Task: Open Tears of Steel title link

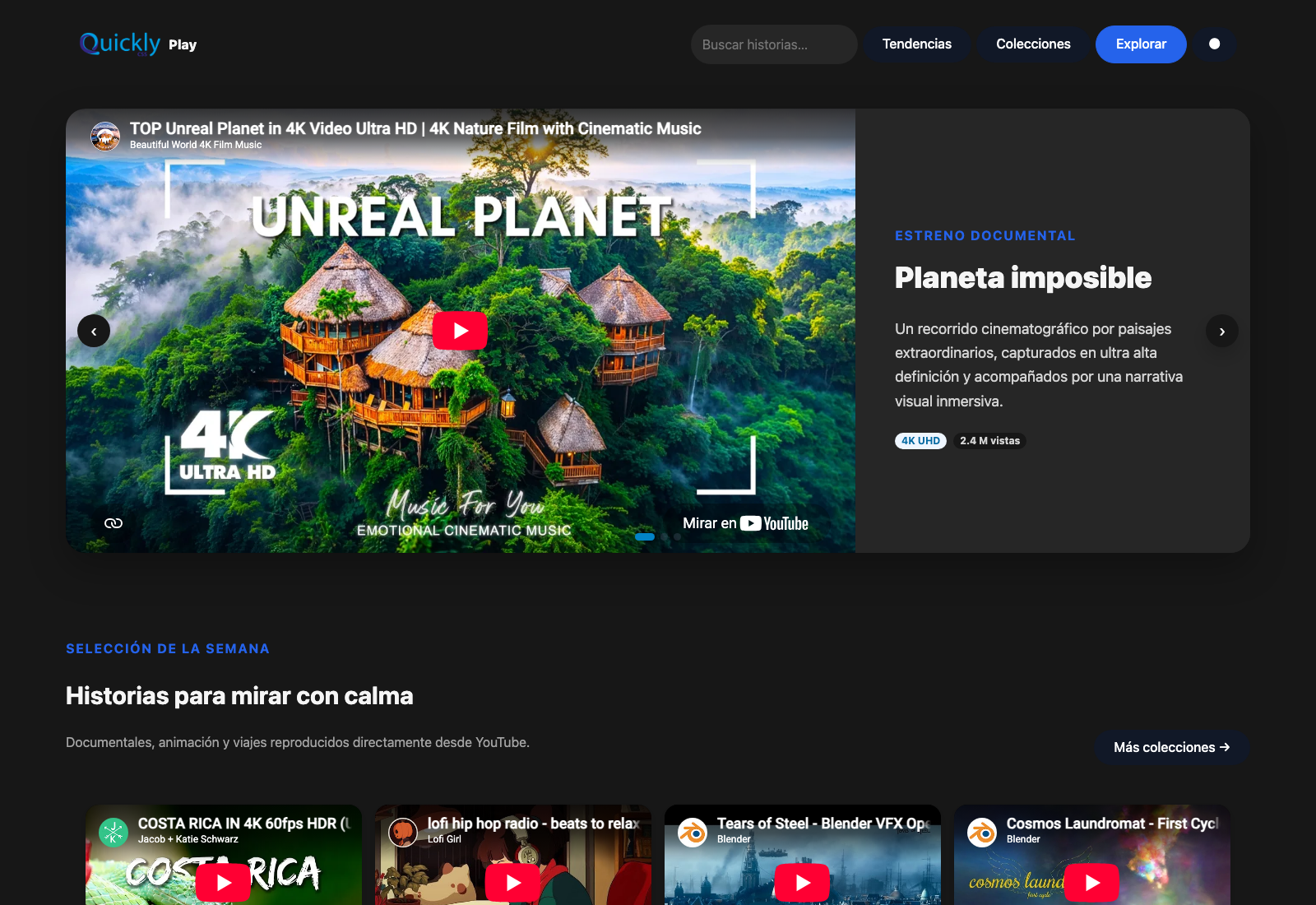Action: point(823,824)
